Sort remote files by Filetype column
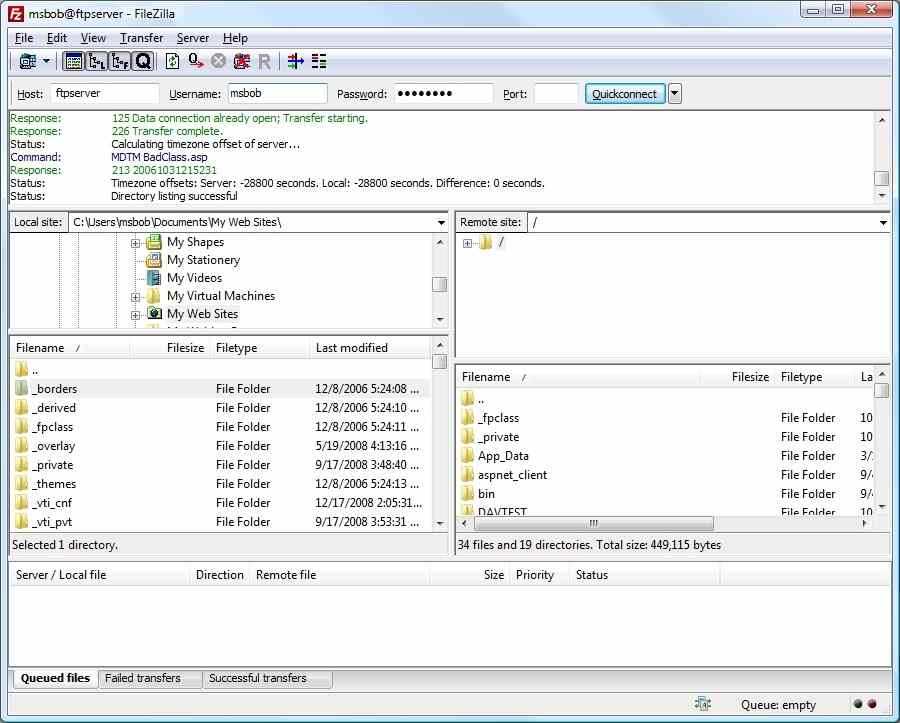Viewport: 900px width, 723px height. (816, 377)
